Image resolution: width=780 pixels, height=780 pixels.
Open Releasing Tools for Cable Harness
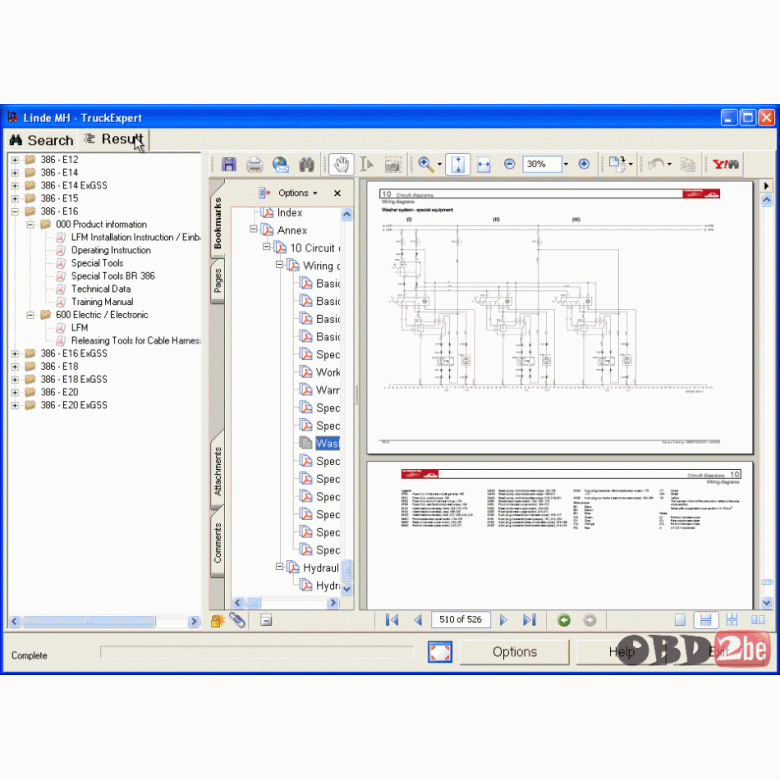[x=136, y=341]
